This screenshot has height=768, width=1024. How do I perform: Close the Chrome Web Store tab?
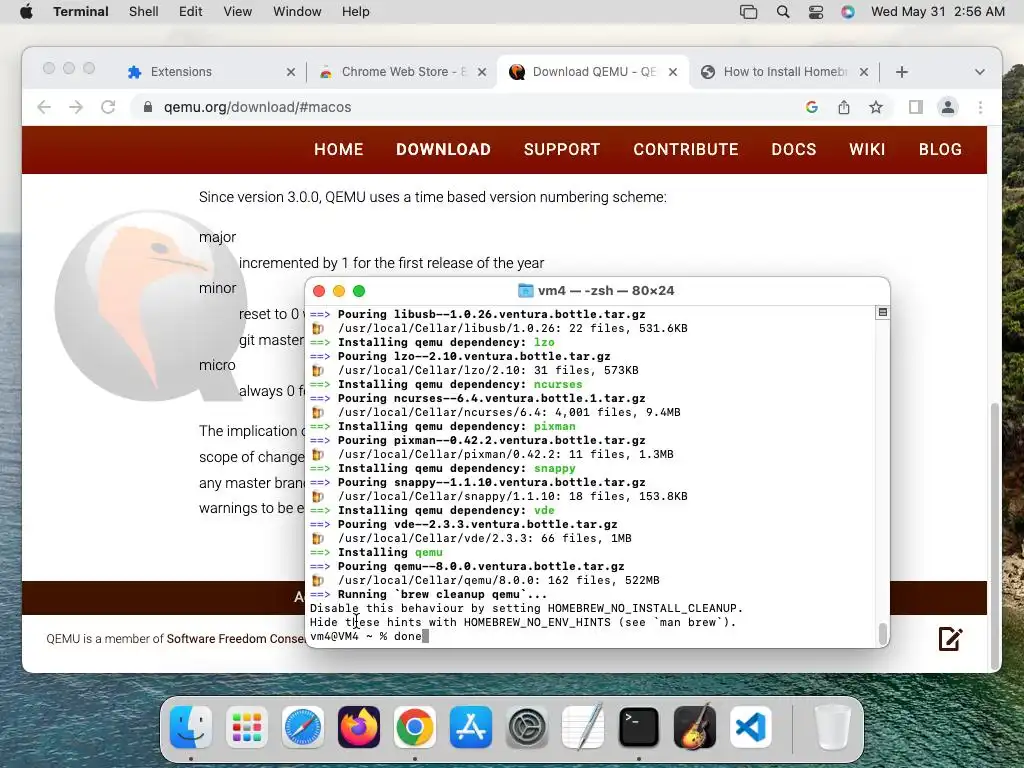[482, 72]
